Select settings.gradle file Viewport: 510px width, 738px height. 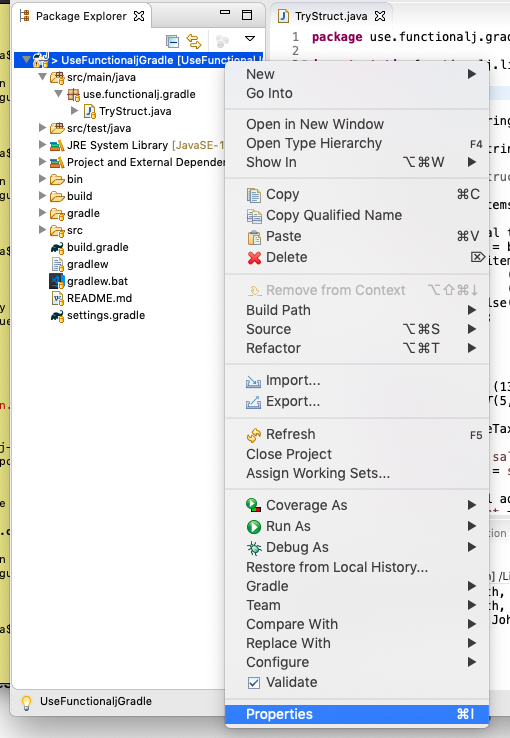click(x=106, y=315)
